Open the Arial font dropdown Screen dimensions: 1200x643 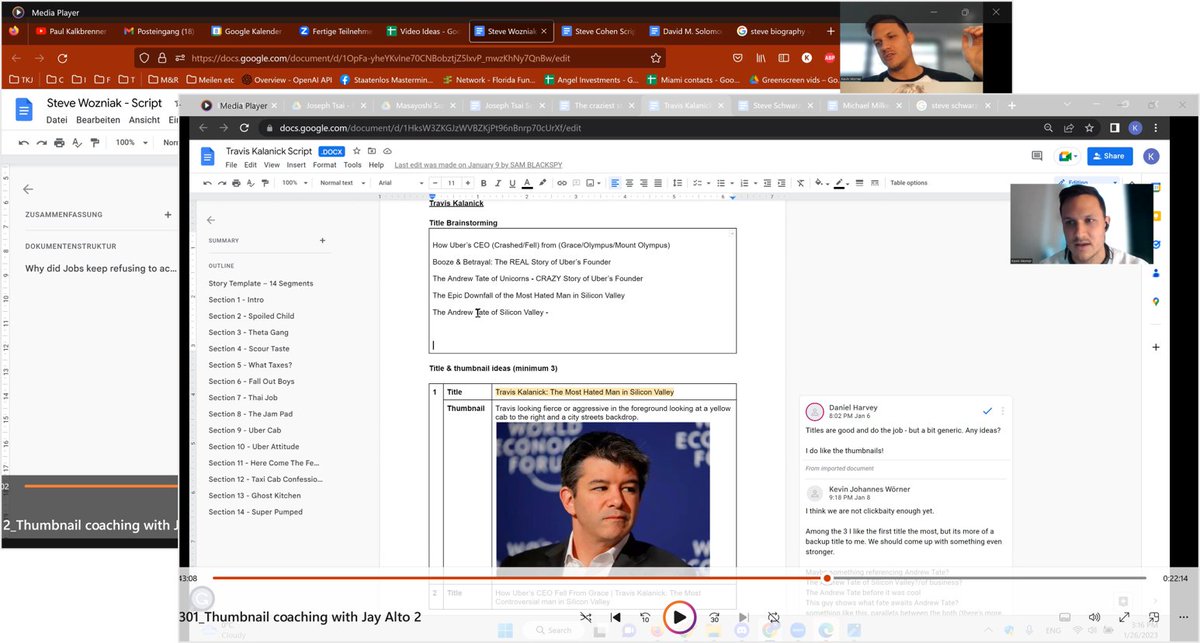400,183
